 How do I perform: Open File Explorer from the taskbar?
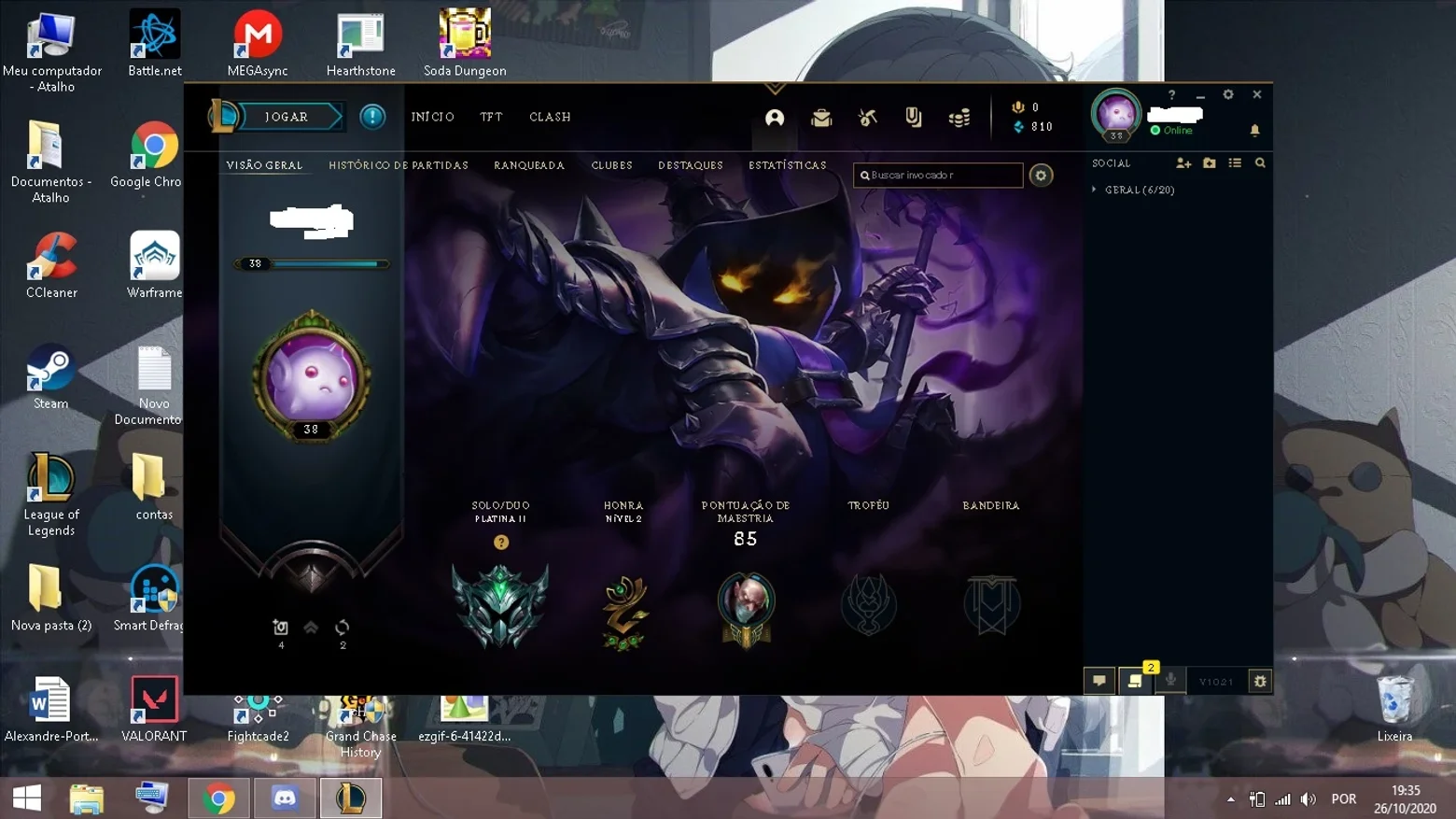pyautogui.click(x=86, y=798)
